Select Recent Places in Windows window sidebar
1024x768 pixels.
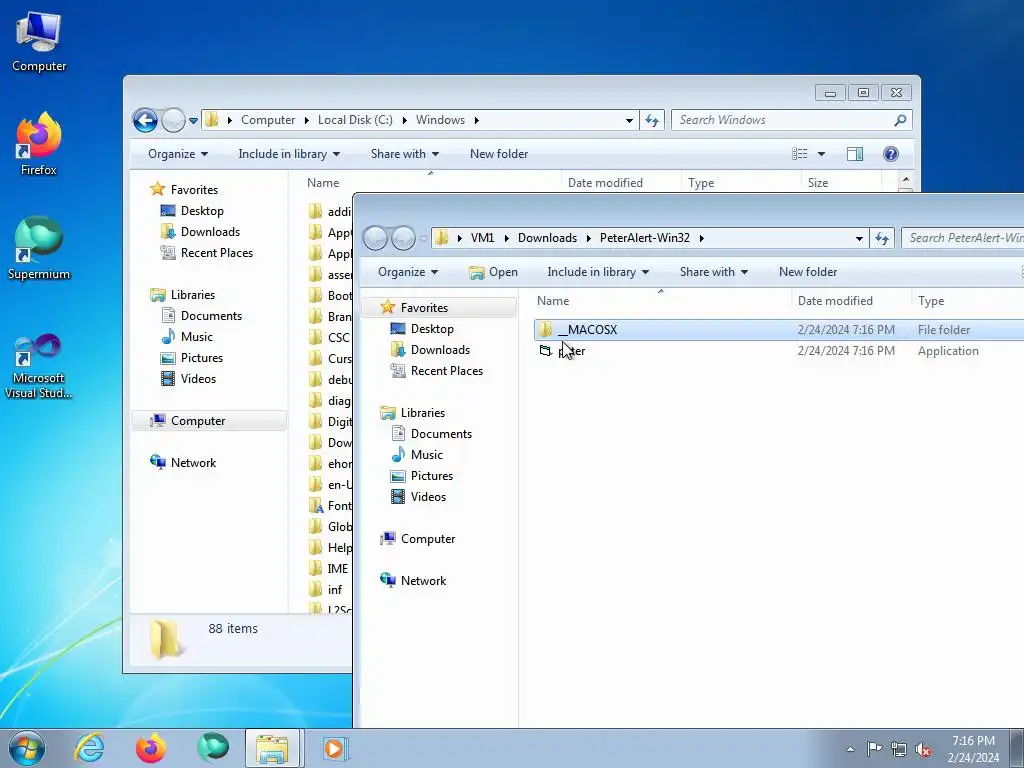pyautogui.click(x=216, y=253)
